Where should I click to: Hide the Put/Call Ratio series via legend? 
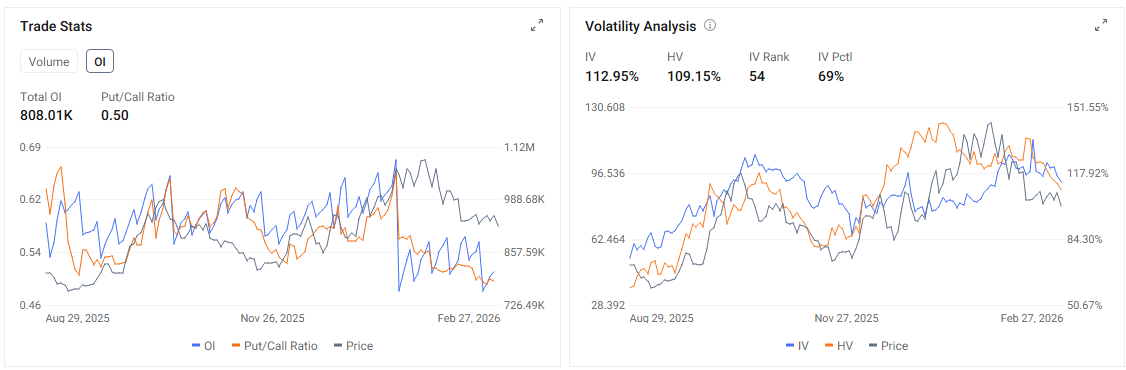pyautogui.click(x=274, y=346)
